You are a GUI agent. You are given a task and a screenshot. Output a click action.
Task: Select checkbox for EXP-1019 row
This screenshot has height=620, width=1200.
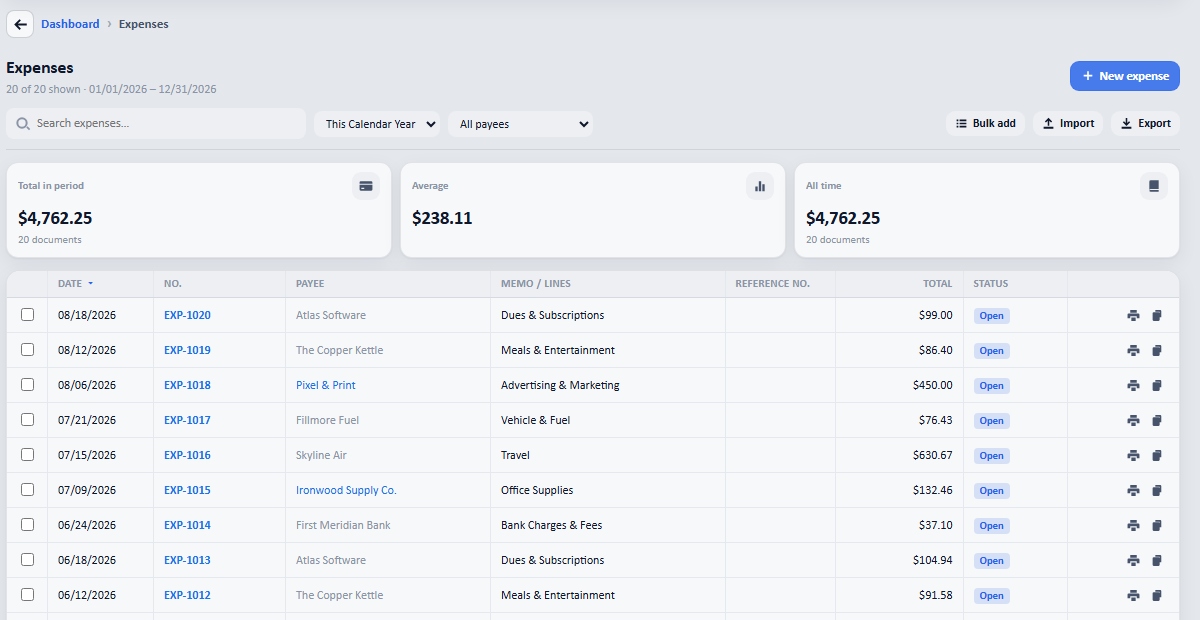(x=27, y=349)
